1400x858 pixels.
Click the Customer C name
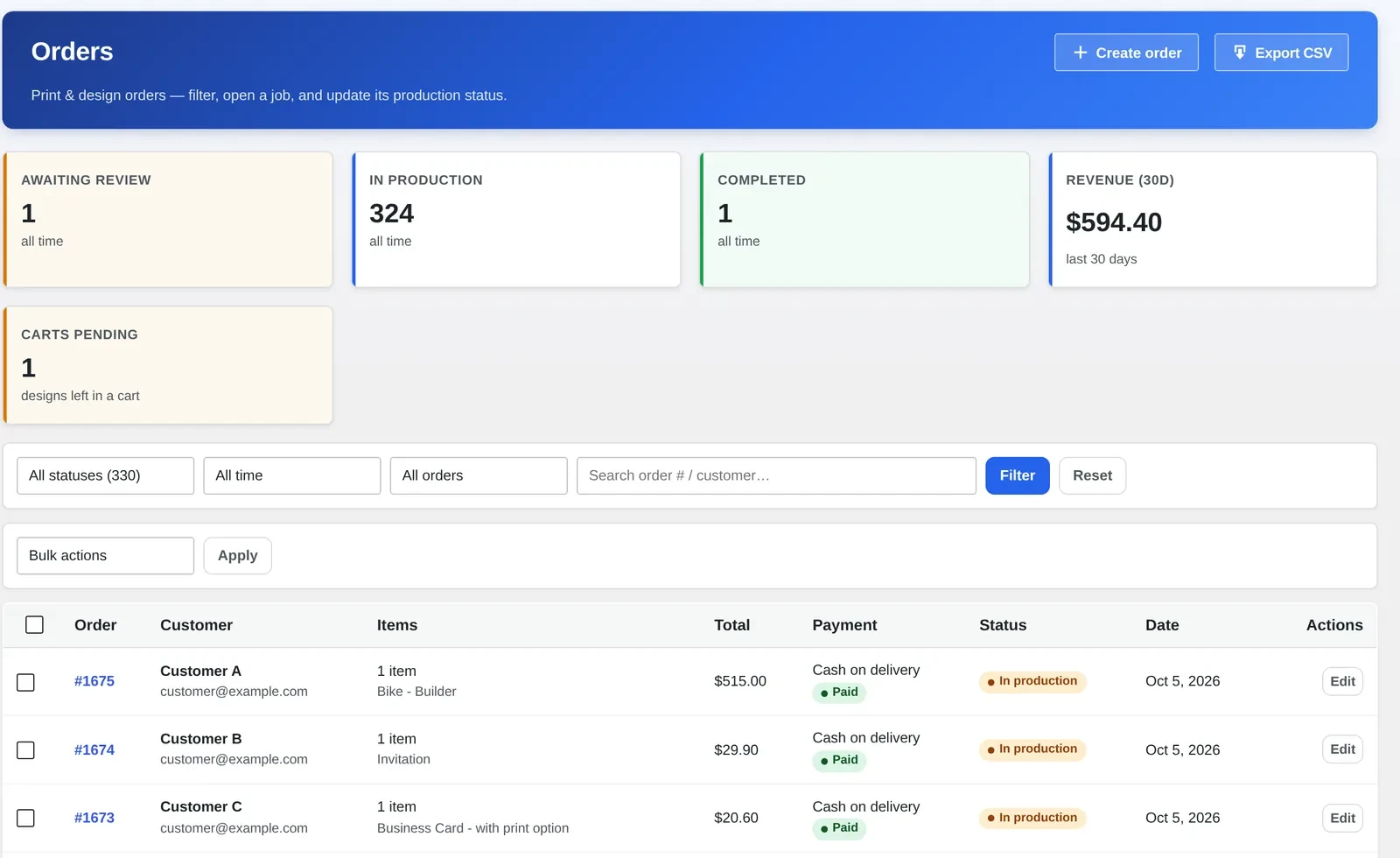(200, 806)
